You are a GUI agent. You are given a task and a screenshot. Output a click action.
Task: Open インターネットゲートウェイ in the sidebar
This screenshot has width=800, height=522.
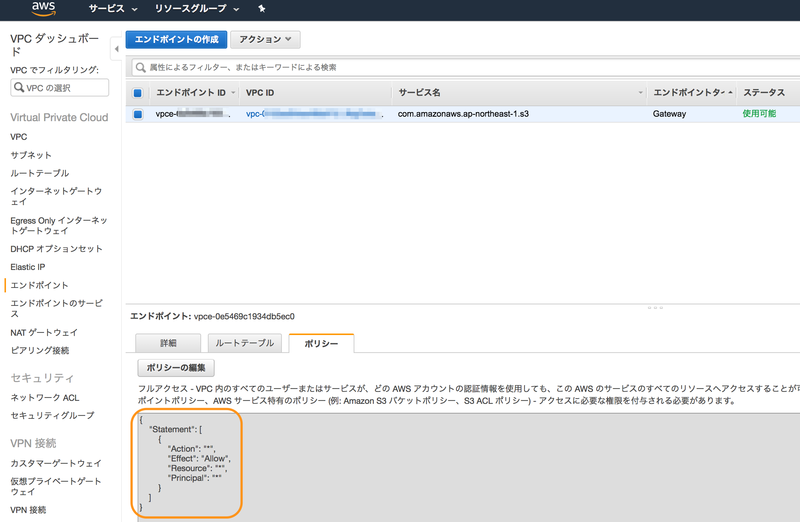click(56, 196)
